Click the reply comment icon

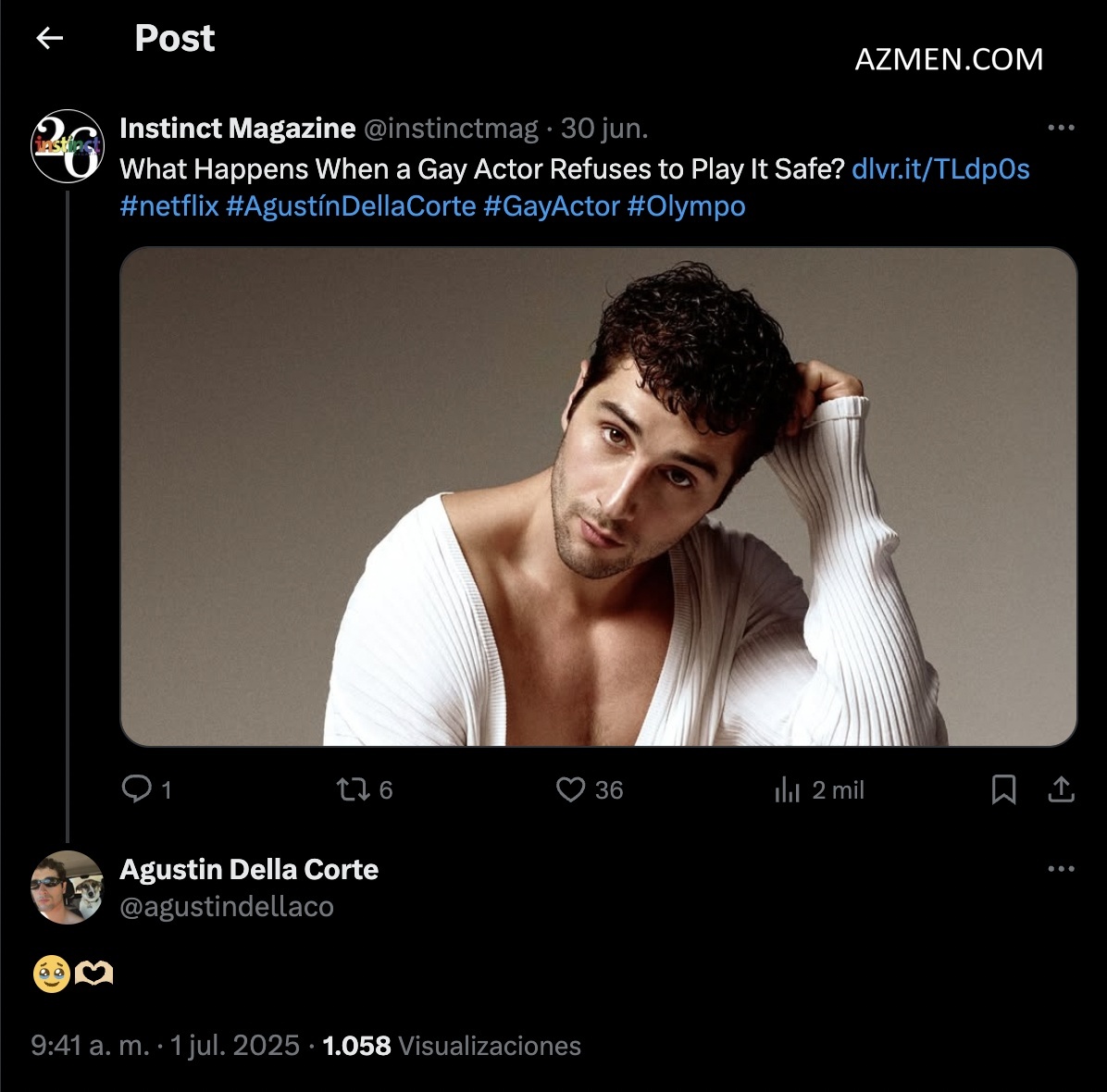pyautogui.click(x=137, y=789)
